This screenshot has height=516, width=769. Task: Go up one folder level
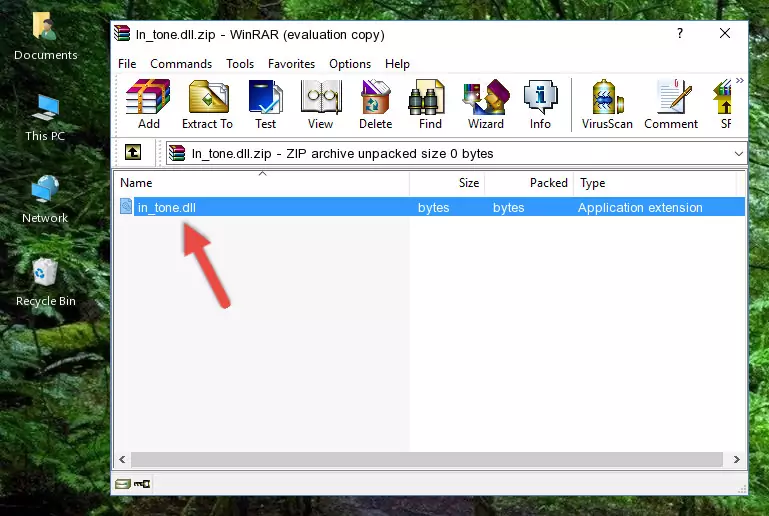[x=133, y=153]
